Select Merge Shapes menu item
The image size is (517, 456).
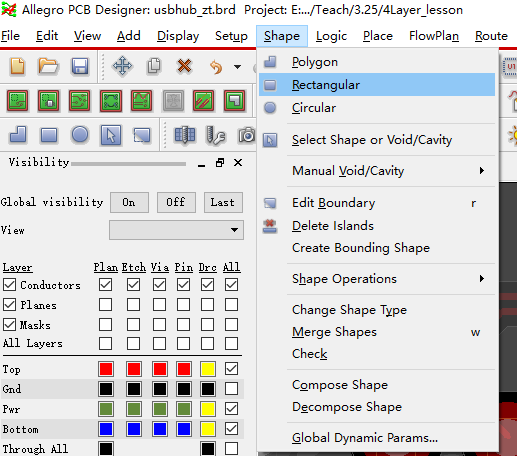(377, 332)
